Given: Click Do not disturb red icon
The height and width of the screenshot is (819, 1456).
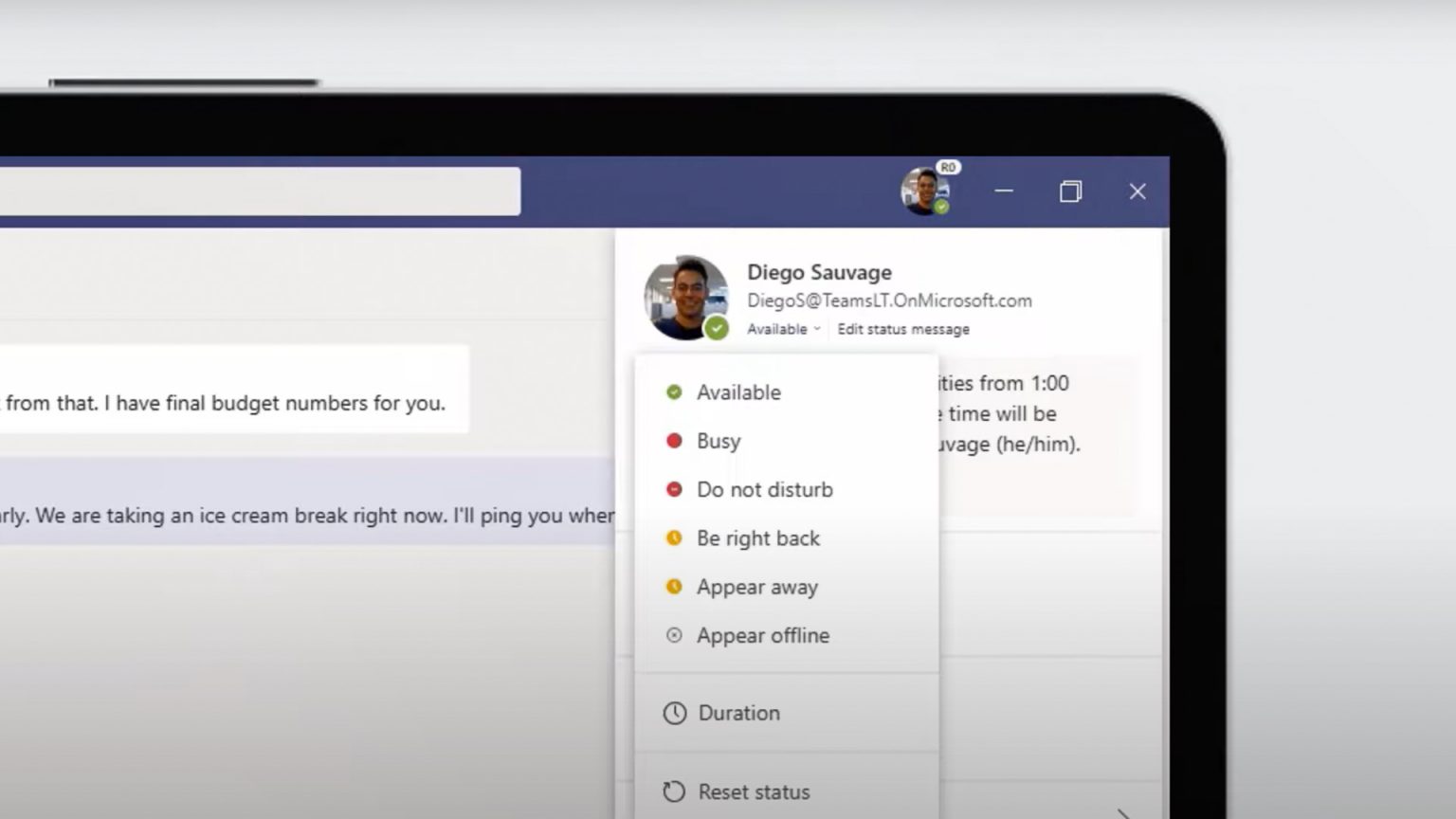Looking at the screenshot, I should click(x=674, y=489).
